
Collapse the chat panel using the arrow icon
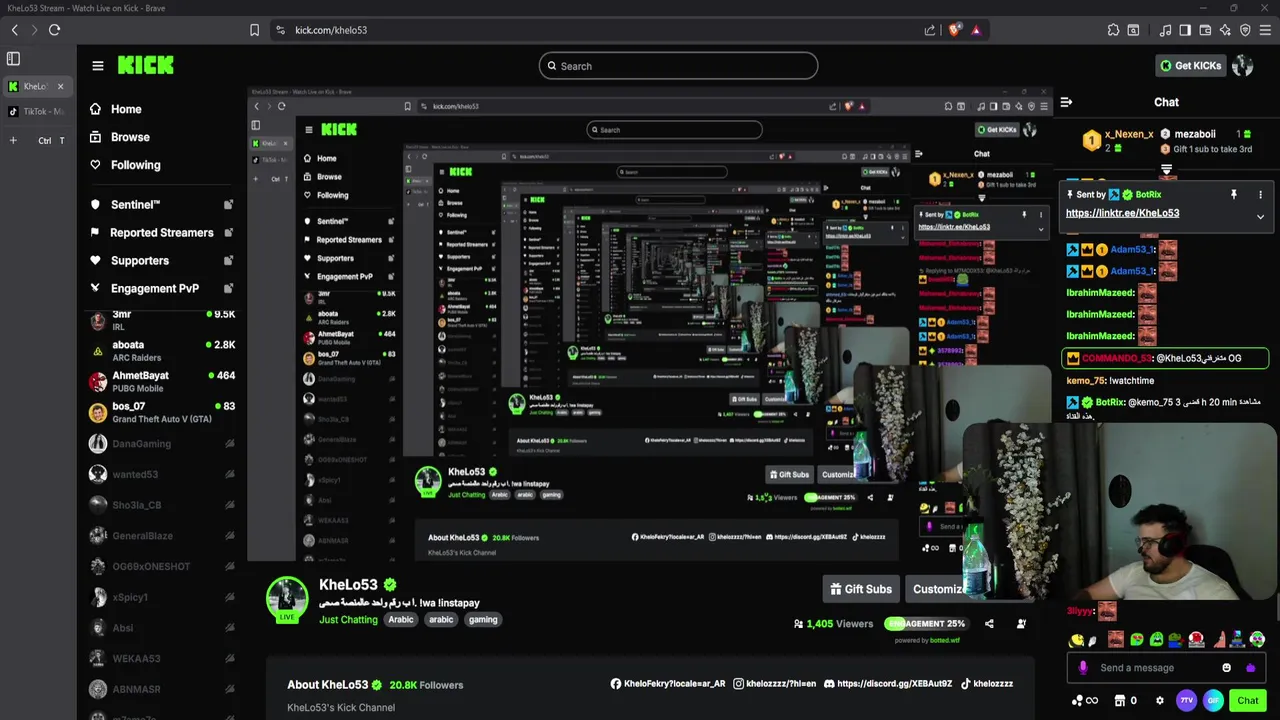point(1066,102)
